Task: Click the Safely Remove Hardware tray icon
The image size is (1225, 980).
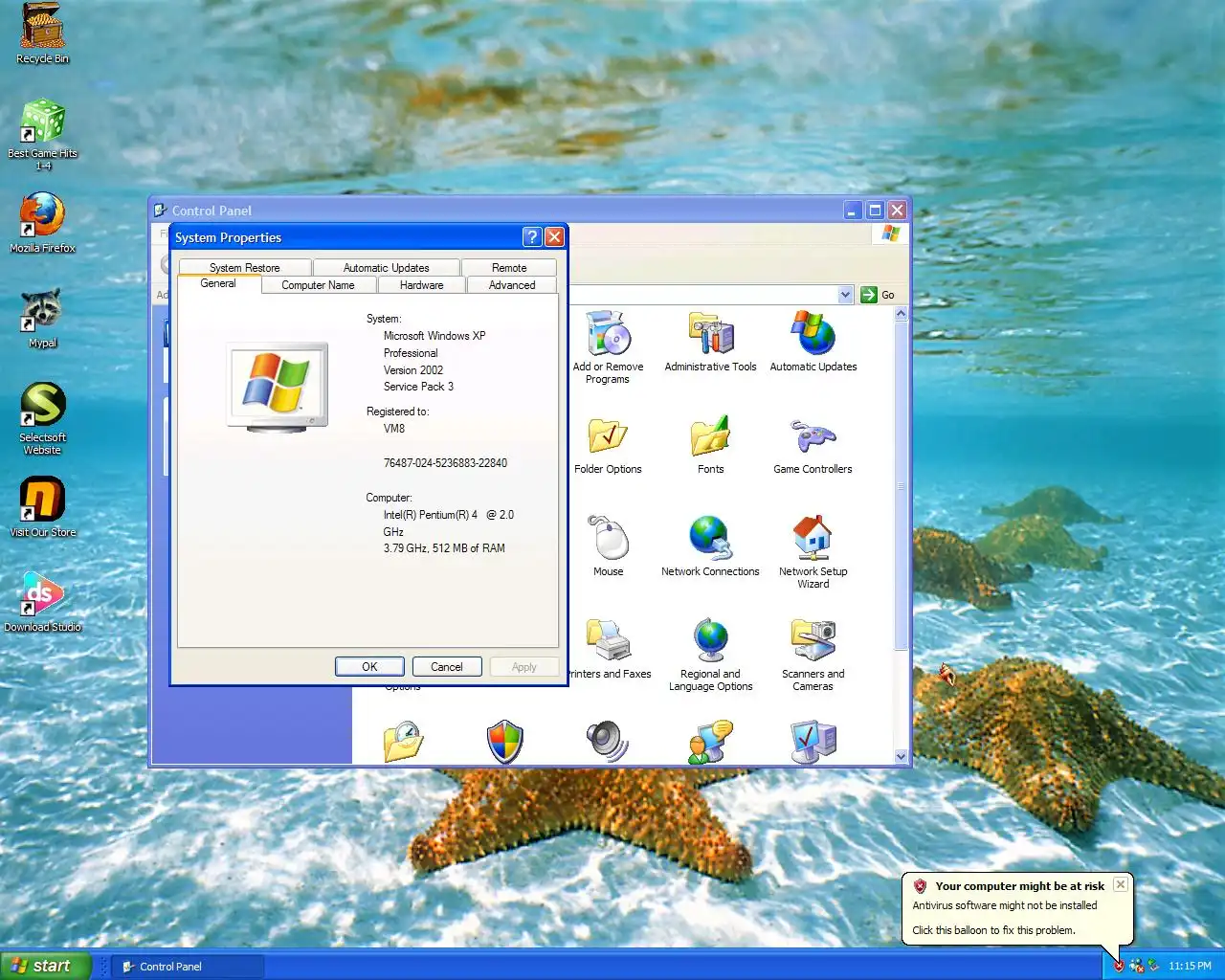Action: (1153, 966)
